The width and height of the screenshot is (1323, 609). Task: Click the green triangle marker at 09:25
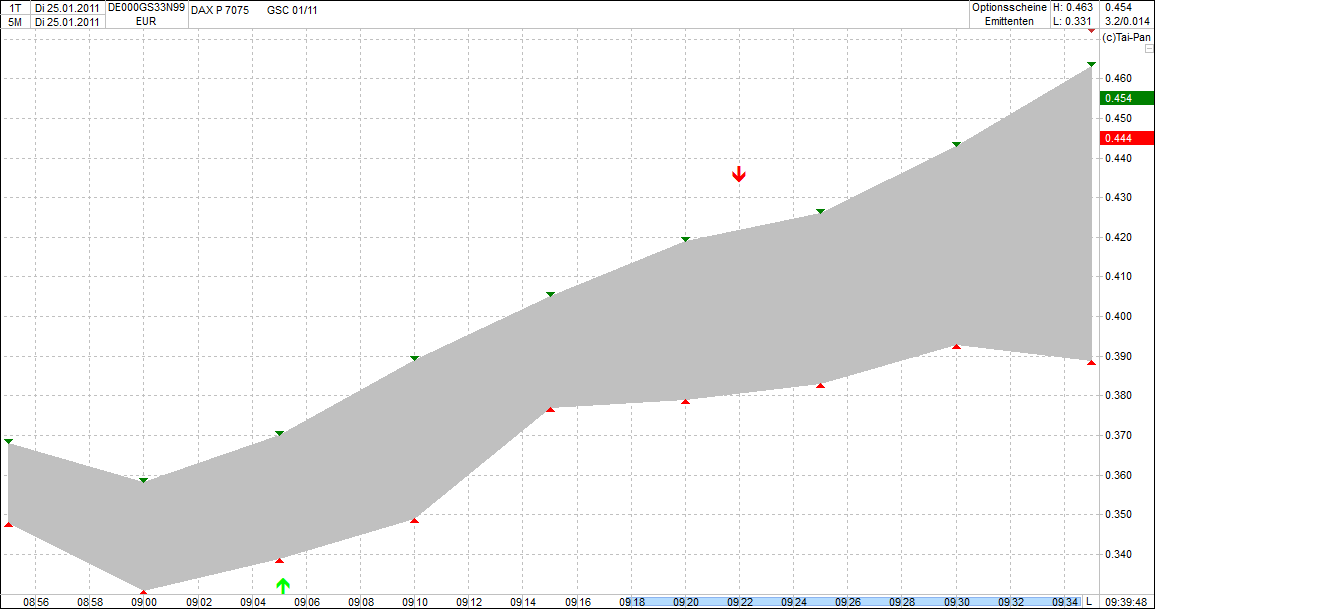819,211
